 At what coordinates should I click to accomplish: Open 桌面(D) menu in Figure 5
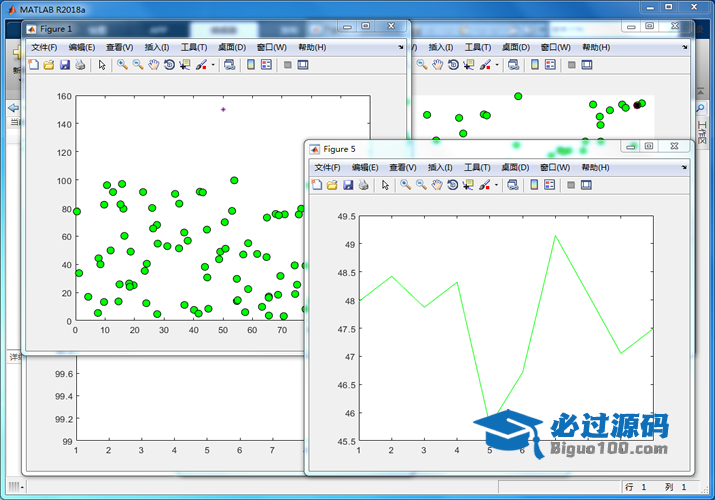(x=515, y=167)
